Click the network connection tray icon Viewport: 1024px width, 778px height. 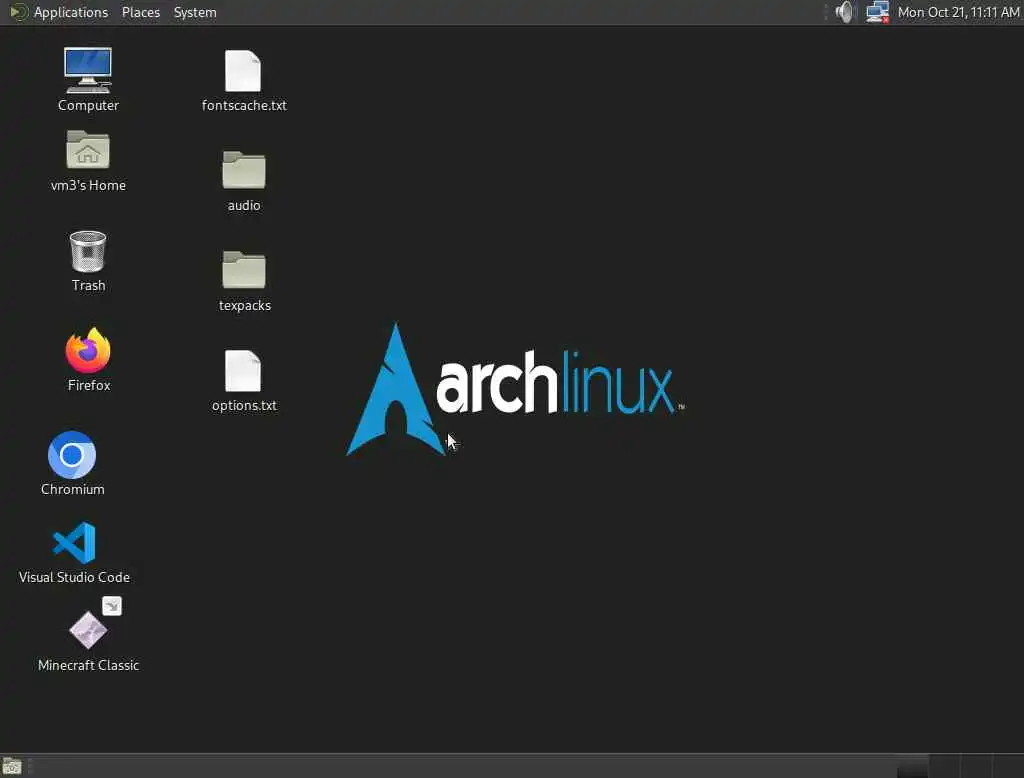(x=877, y=12)
